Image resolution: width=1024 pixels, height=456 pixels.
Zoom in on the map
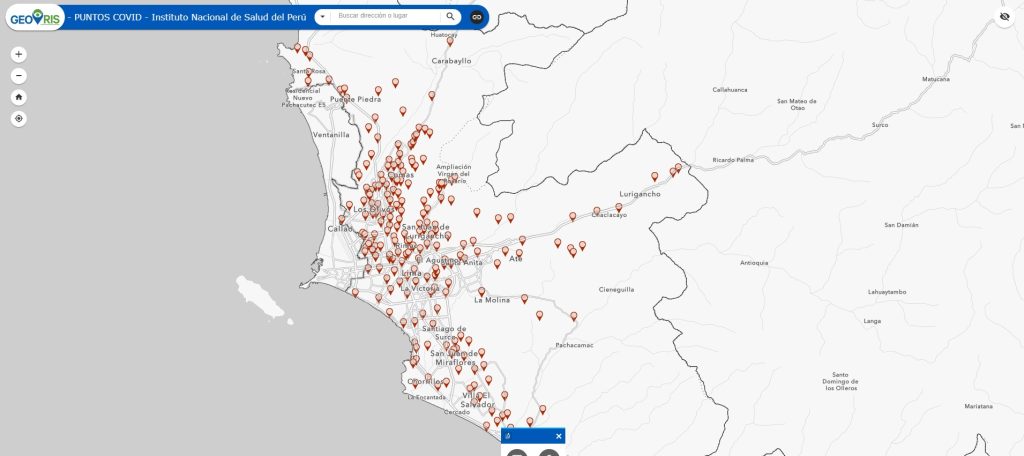19,54
